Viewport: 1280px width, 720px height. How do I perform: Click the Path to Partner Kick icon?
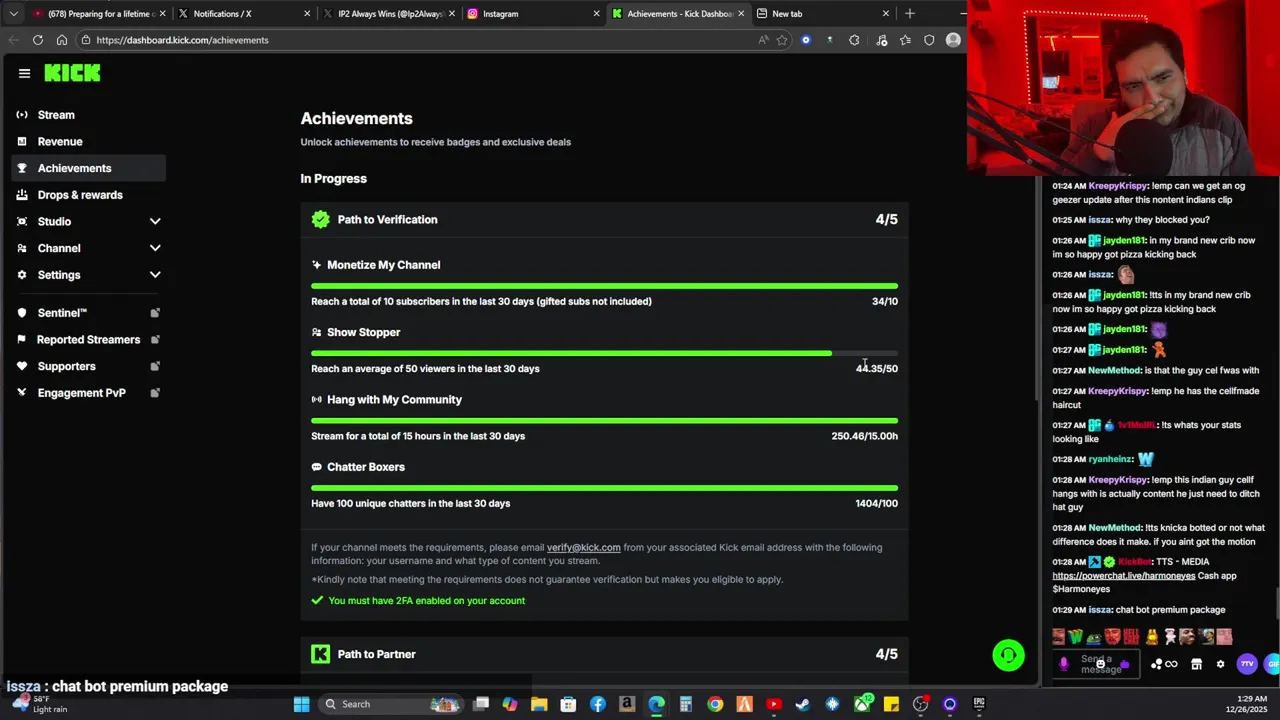pos(320,654)
